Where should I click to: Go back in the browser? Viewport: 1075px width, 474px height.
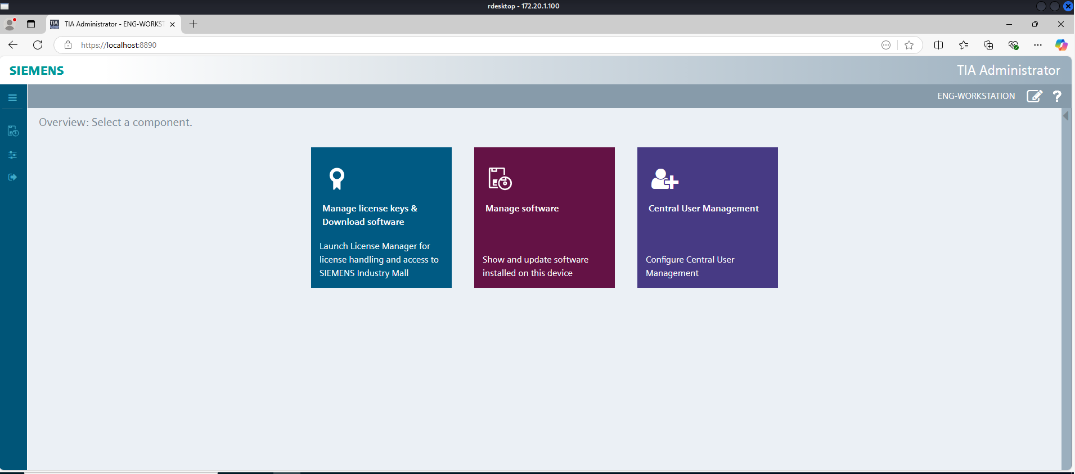coord(13,45)
